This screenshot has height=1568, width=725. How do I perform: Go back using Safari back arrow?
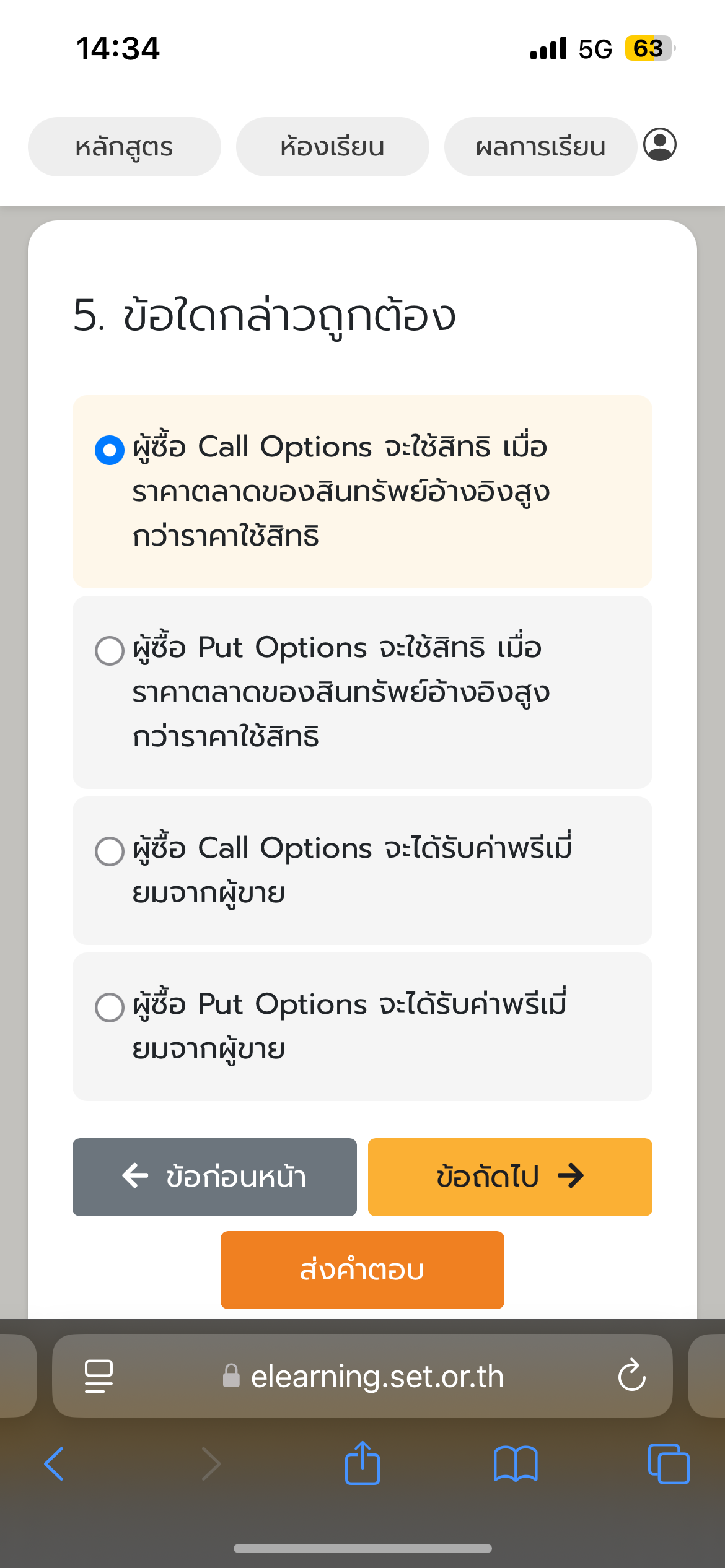(x=55, y=1464)
